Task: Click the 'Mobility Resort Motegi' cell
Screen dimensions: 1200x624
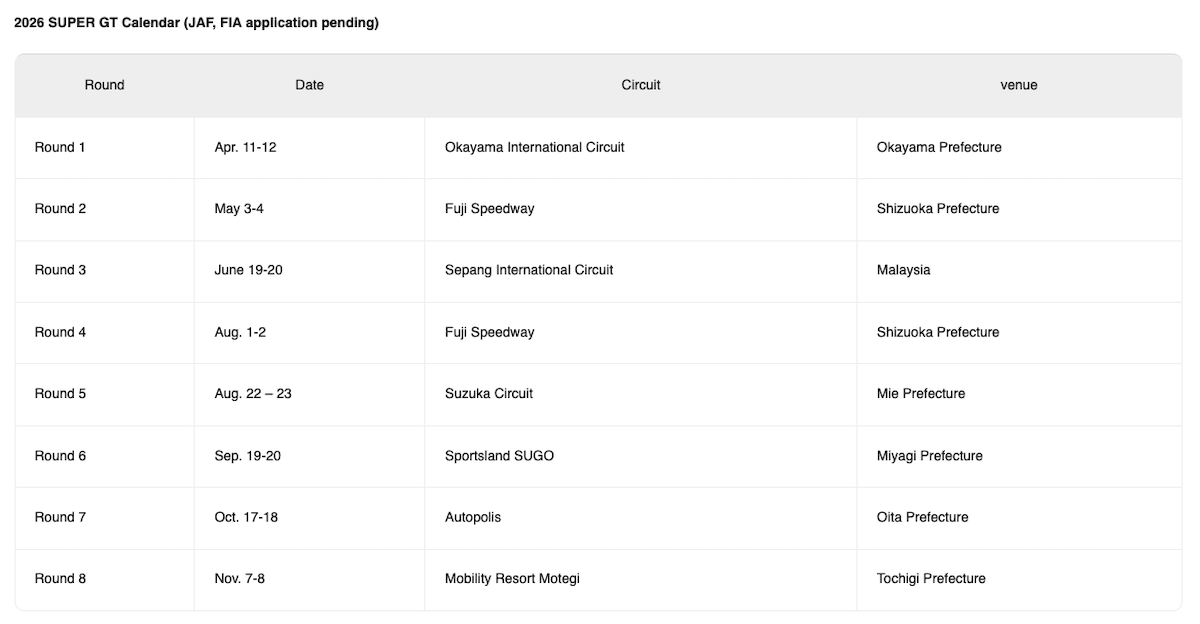Action: pos(641,579)
